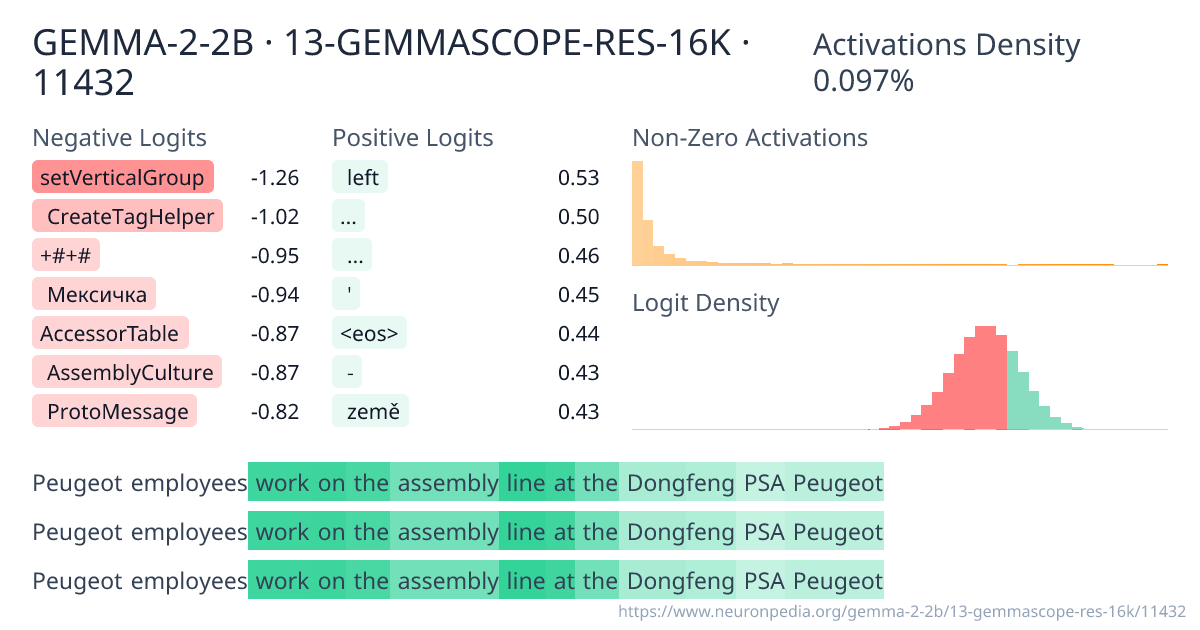Screen dimensions: 1200x630
Task: Click the -0.94 logit value
Action: (275, 296)
